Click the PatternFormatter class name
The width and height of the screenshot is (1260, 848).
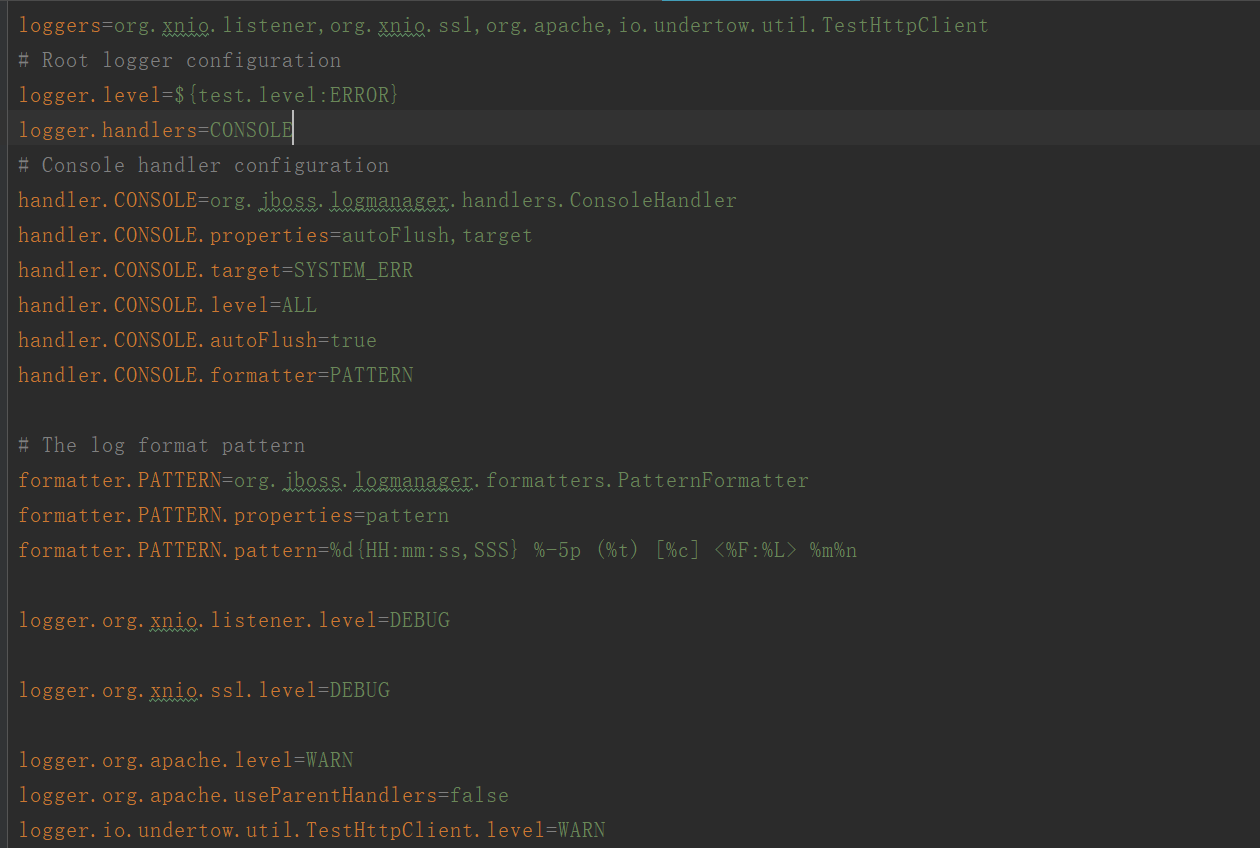coord(713,480)
